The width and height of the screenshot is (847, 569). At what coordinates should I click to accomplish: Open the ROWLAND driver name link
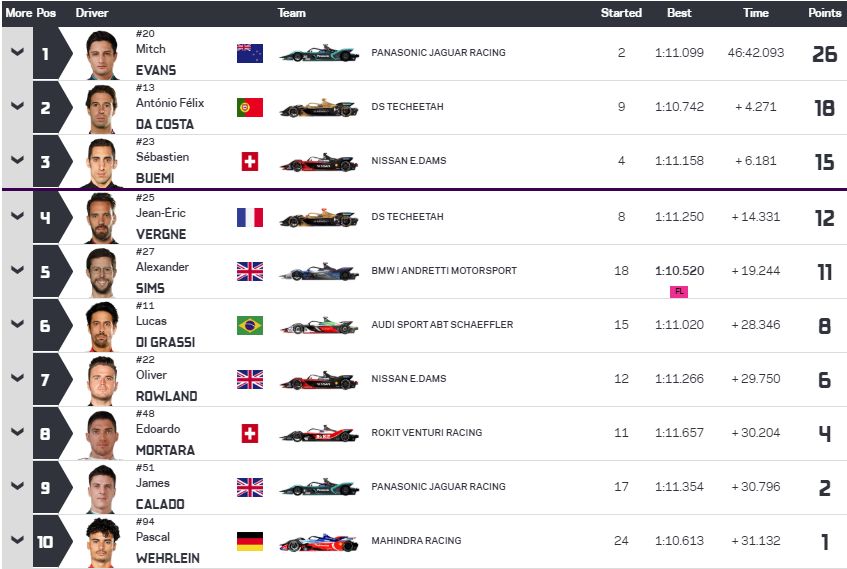166,396
